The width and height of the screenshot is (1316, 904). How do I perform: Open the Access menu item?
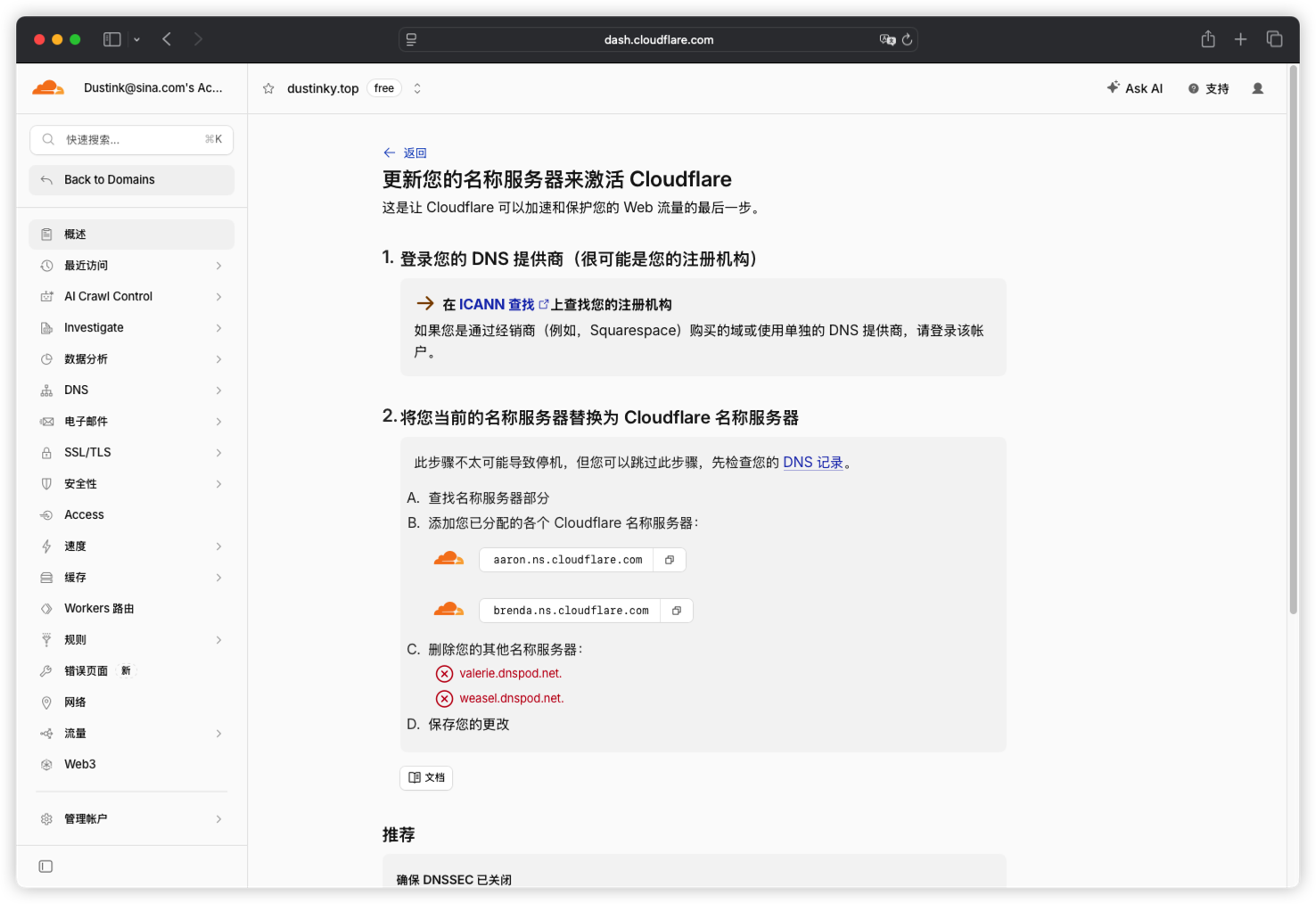tap(132, 515)
